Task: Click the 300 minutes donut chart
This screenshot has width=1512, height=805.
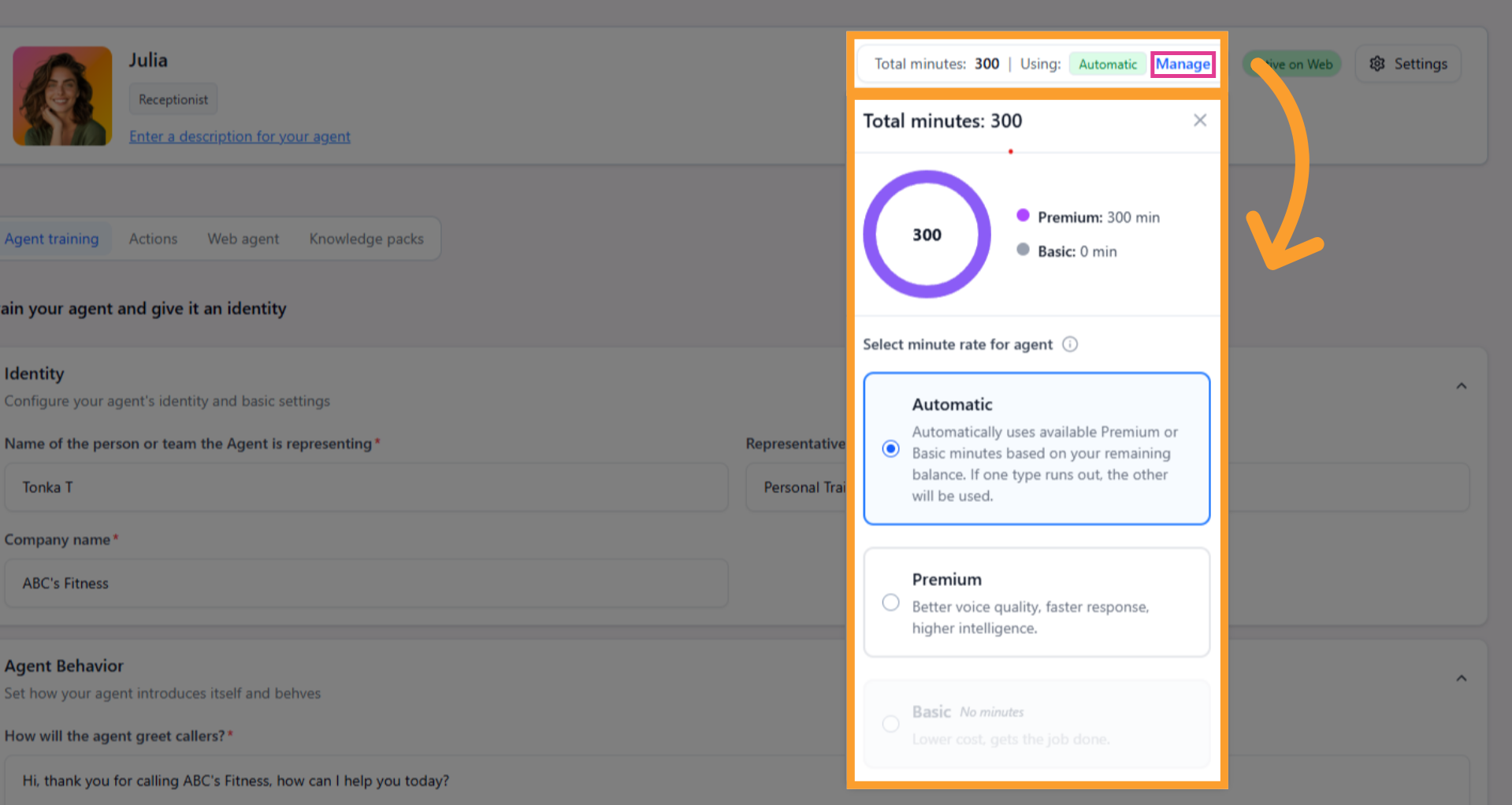Action: coord(927,235)
